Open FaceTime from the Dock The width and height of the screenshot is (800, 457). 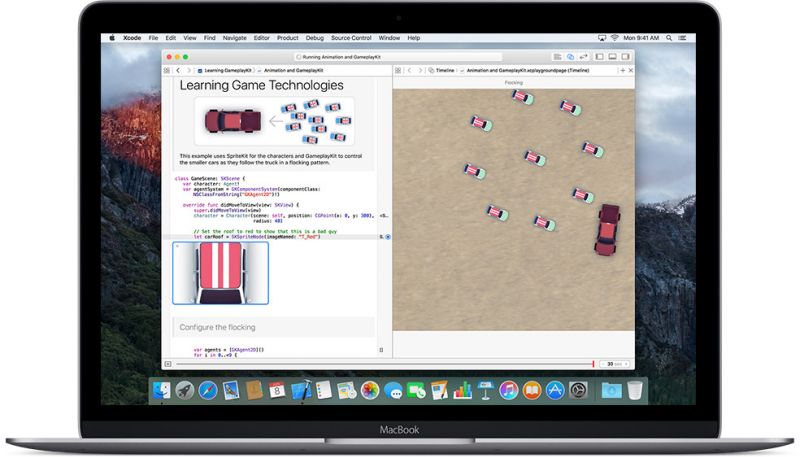(416, 391)
